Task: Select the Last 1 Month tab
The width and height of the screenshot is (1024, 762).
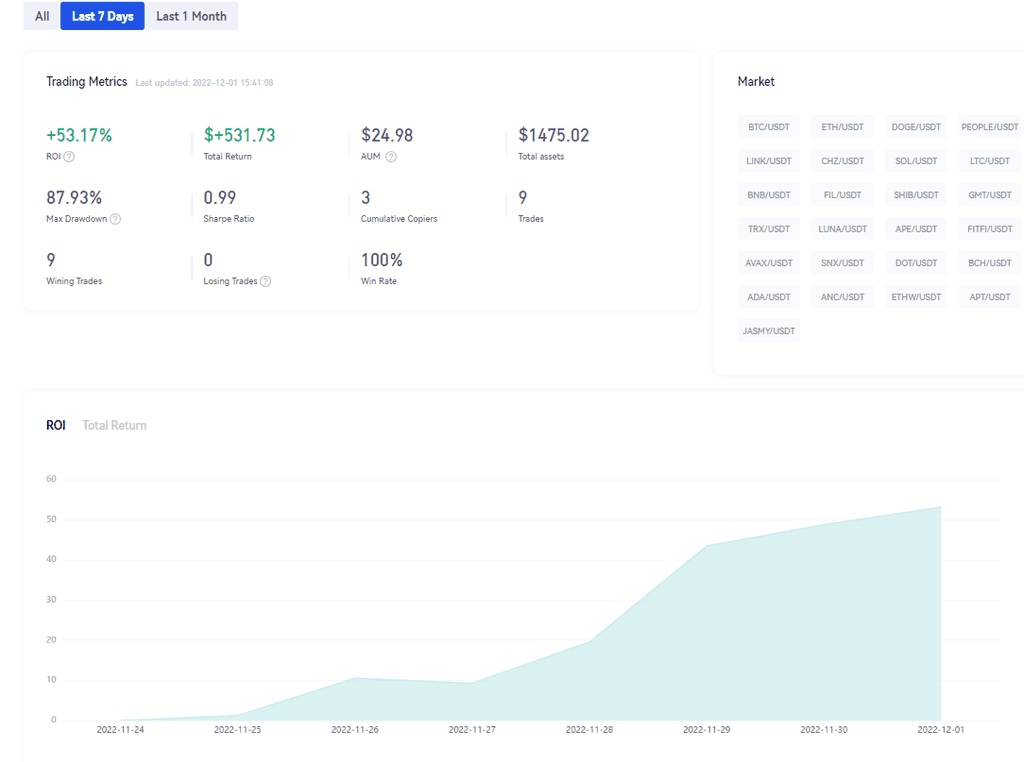Action: pyautogui.click(x=191, y=16)
